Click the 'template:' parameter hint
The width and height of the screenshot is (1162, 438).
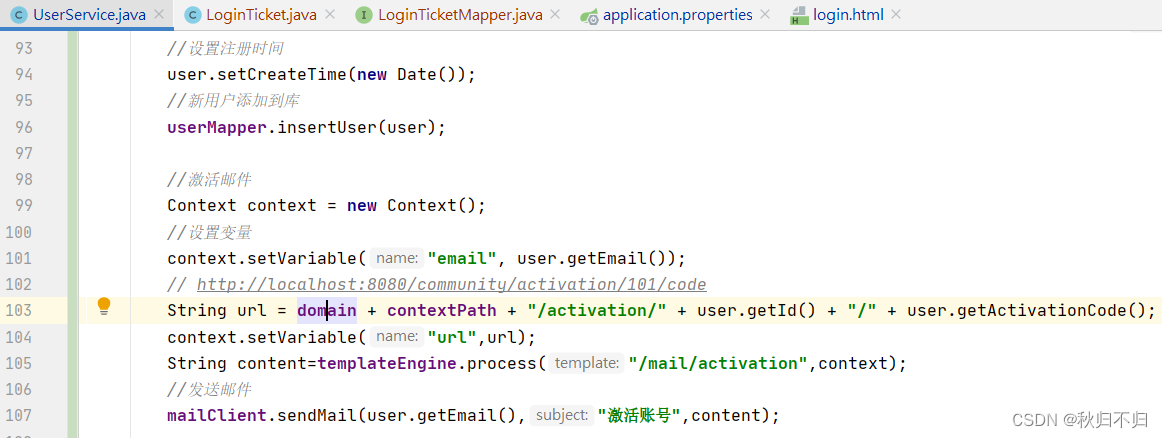coord(587,363)
